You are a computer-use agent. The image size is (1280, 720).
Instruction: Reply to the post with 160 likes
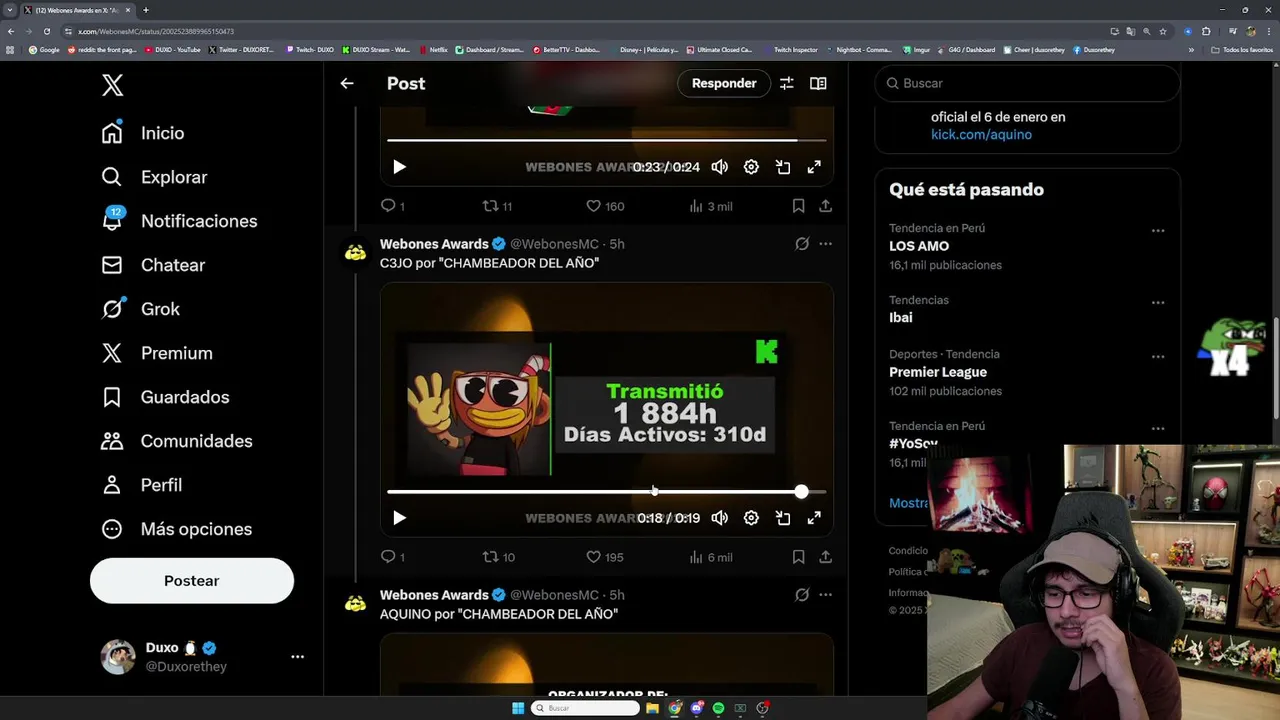(x=393, y=206)
